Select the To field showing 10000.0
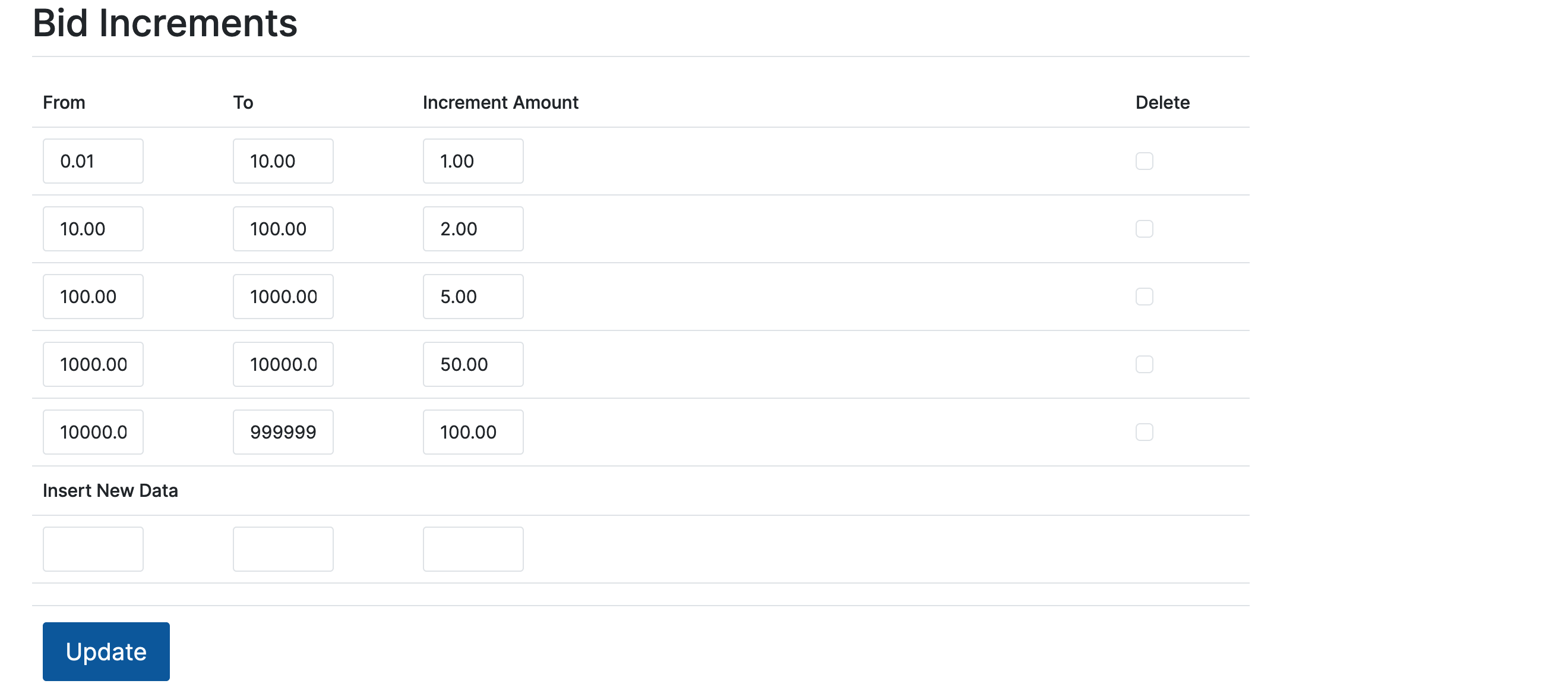Screen dimensions: 1568x690 point(283,364)
